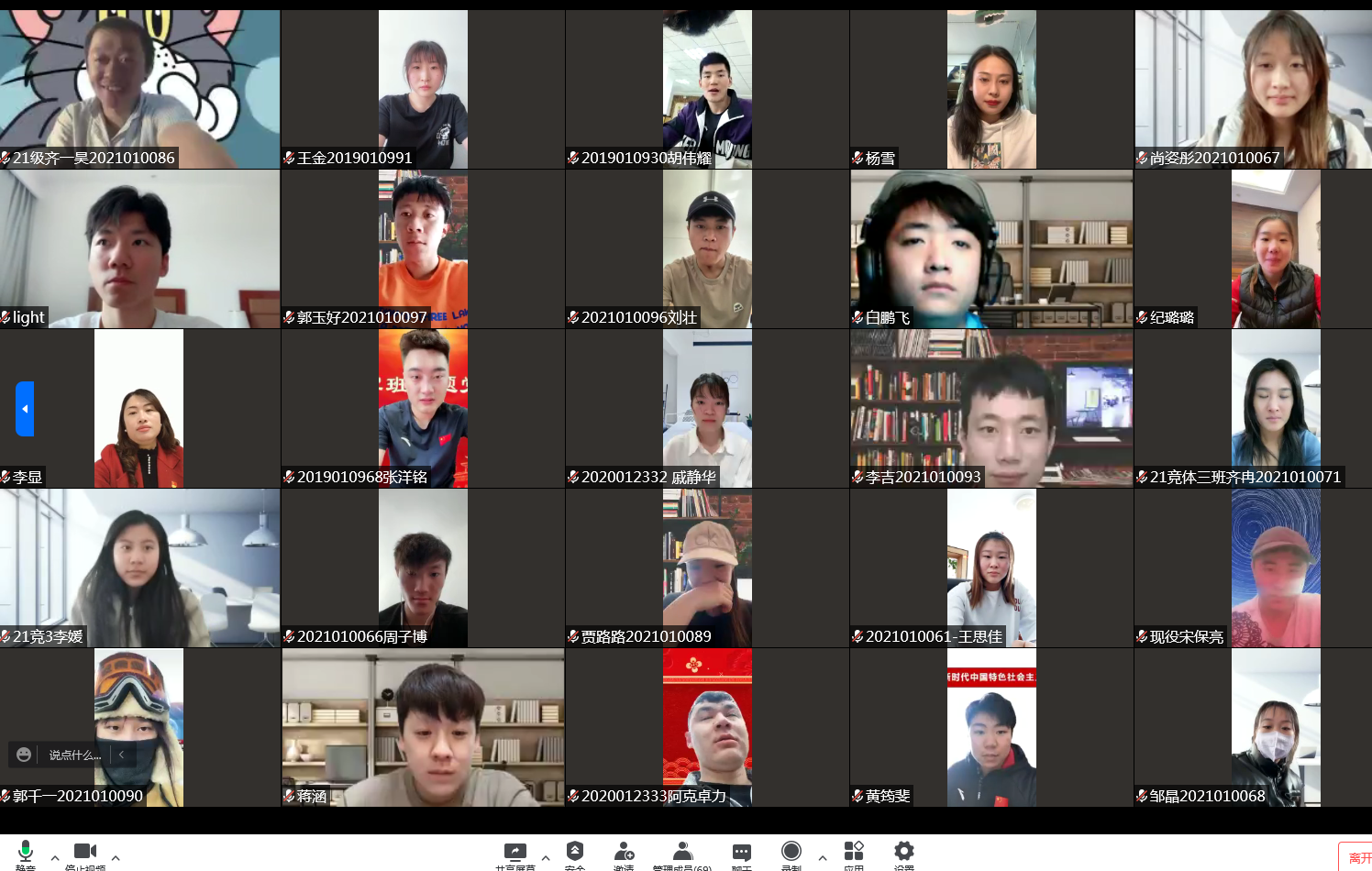The image size is (1372, 871).
Task: Collapse the quick chat bar chevron
Action: pos(120,755)
